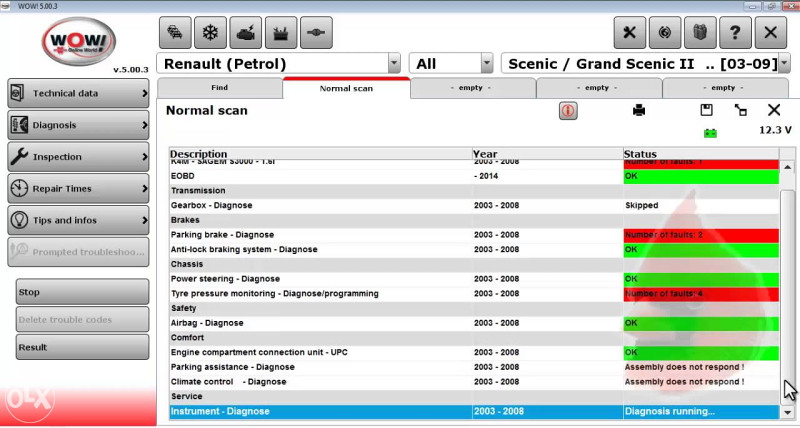
Task: Expand the Technical data menu arrow
Action: pyautogui.click(x=144, y=93)
